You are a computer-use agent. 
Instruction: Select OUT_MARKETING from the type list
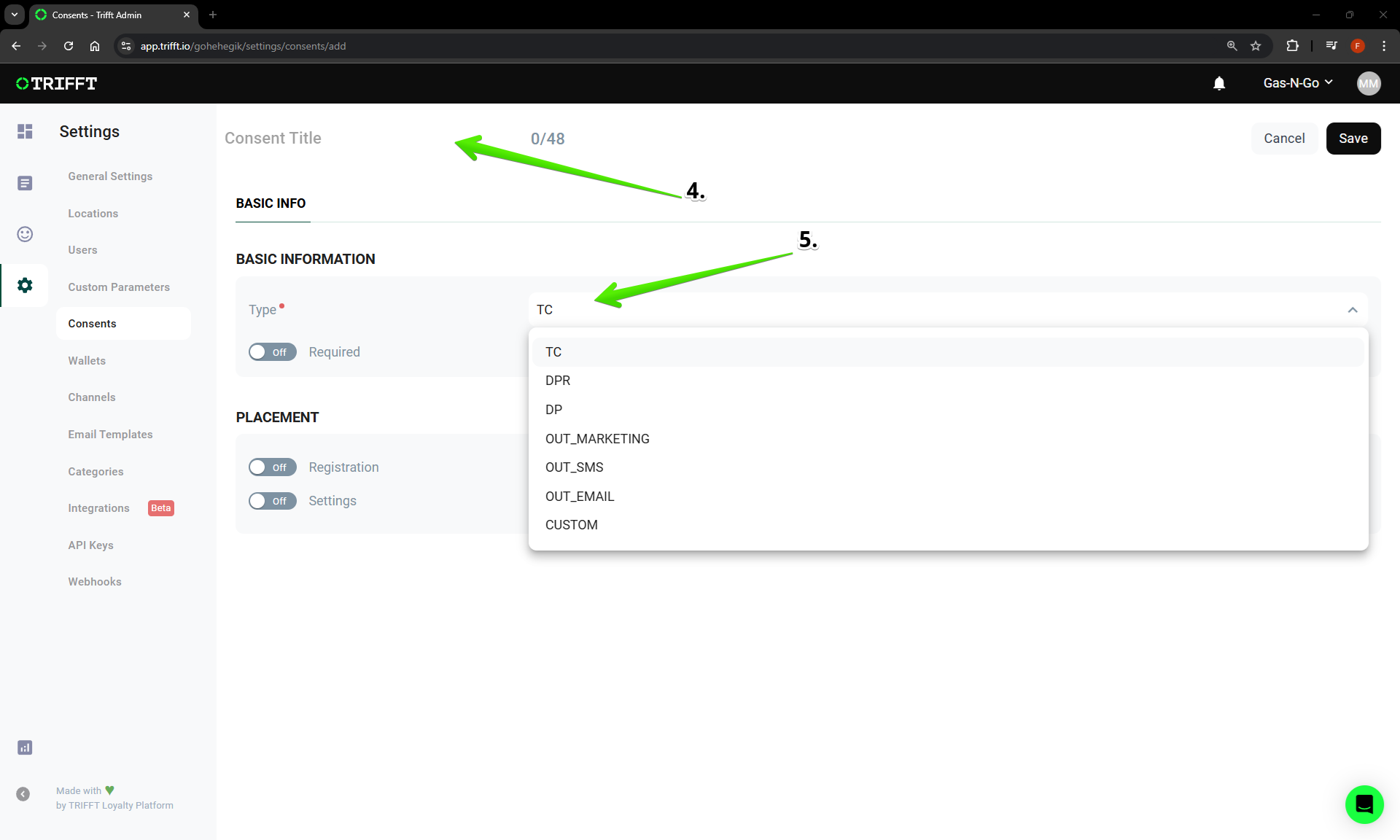point(597,439)
